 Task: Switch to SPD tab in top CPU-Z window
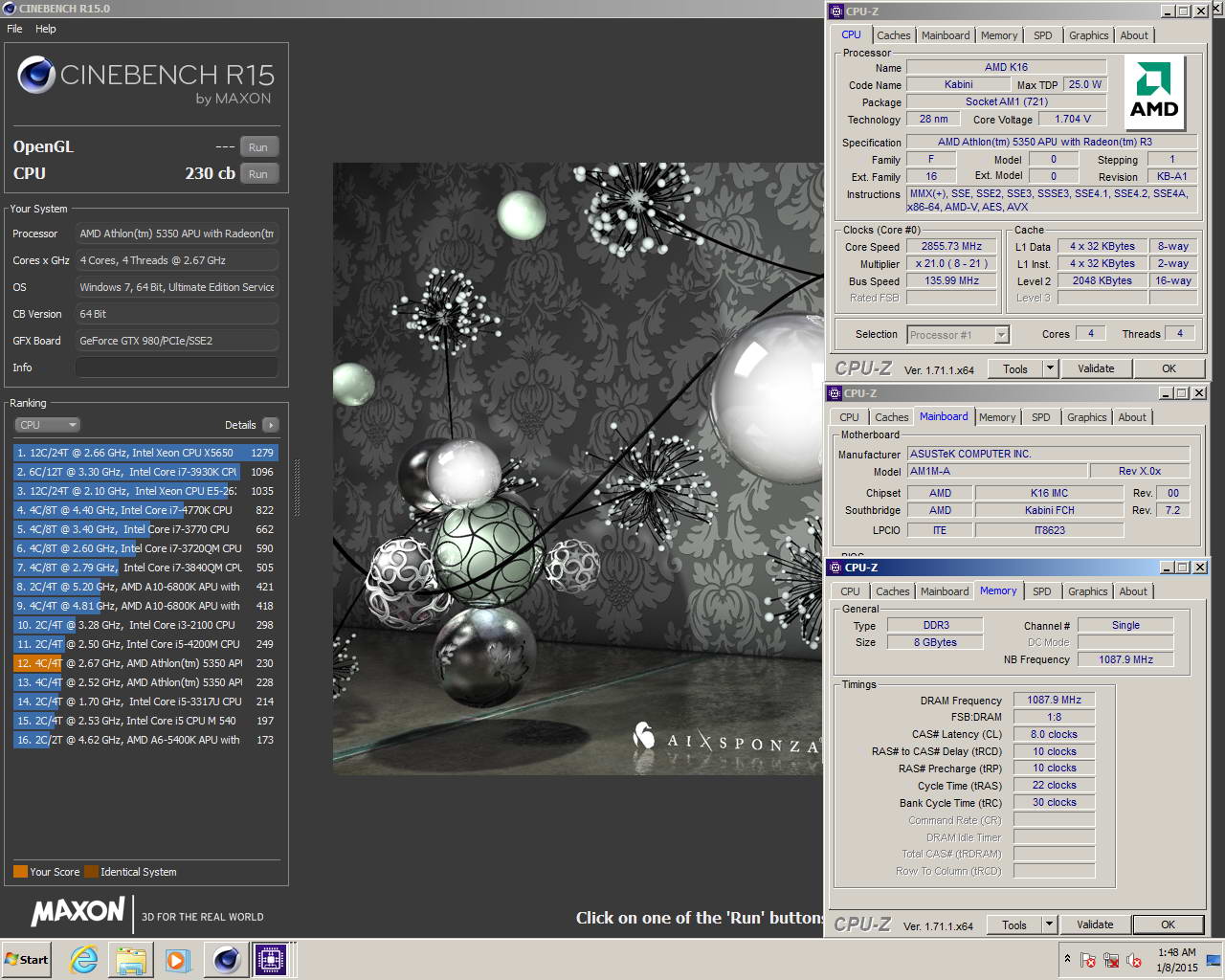pyautogui.click(x=1043, y=35)
